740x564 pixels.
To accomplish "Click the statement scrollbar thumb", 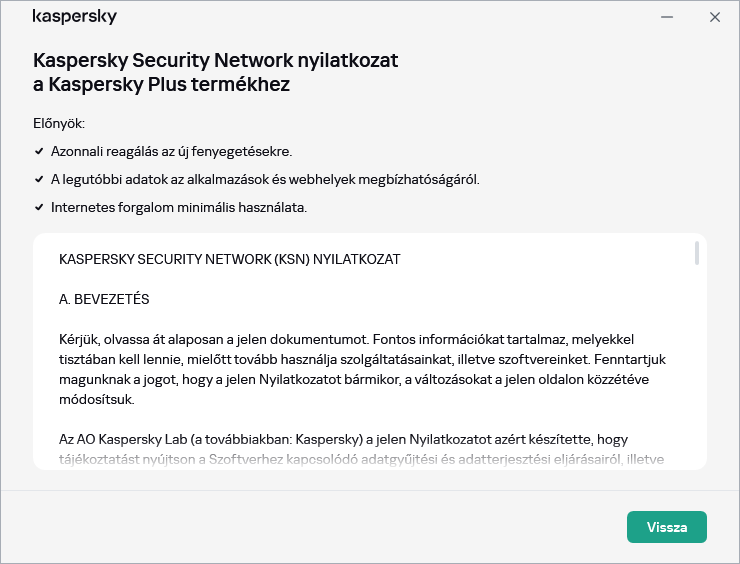I will [696, 253].
